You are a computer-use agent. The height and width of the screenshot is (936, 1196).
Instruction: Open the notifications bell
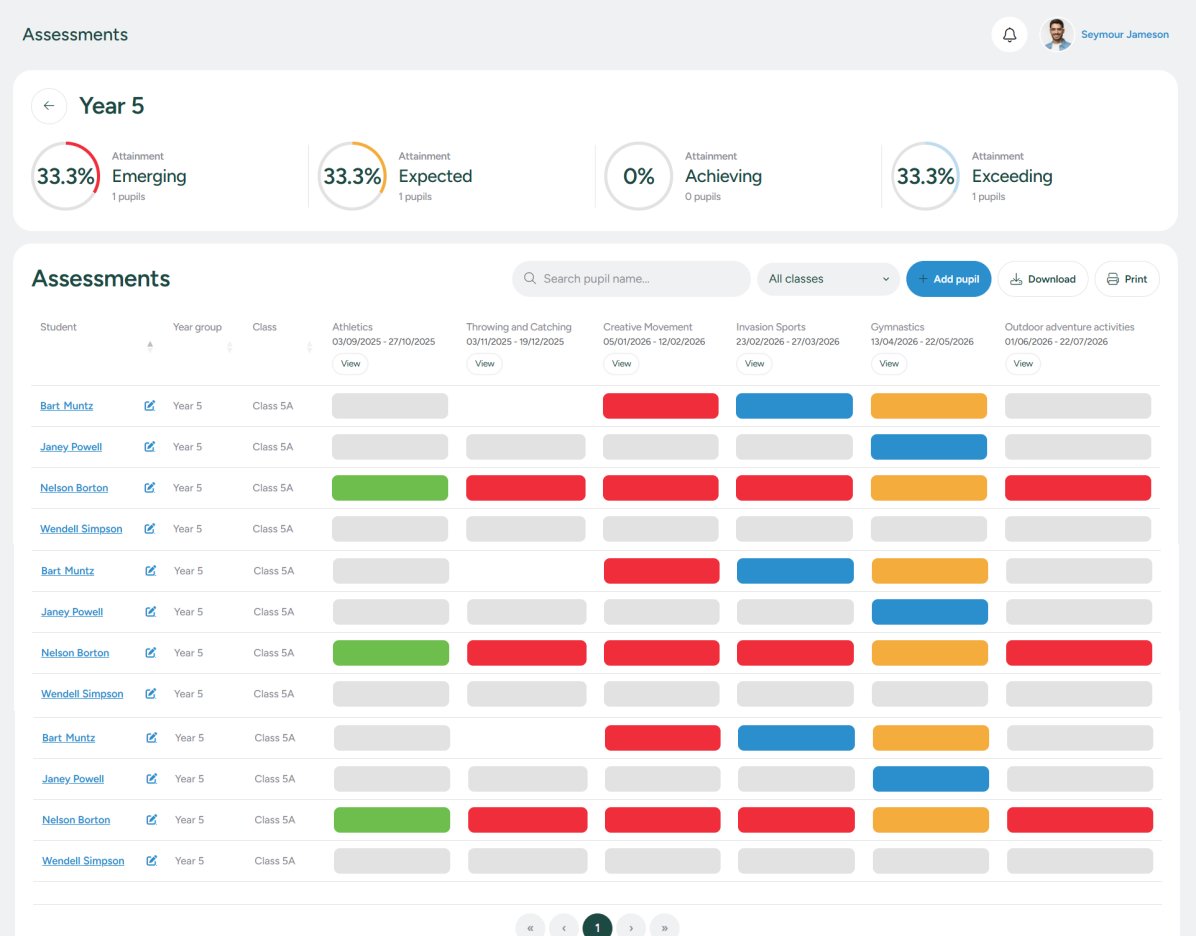1009,35
